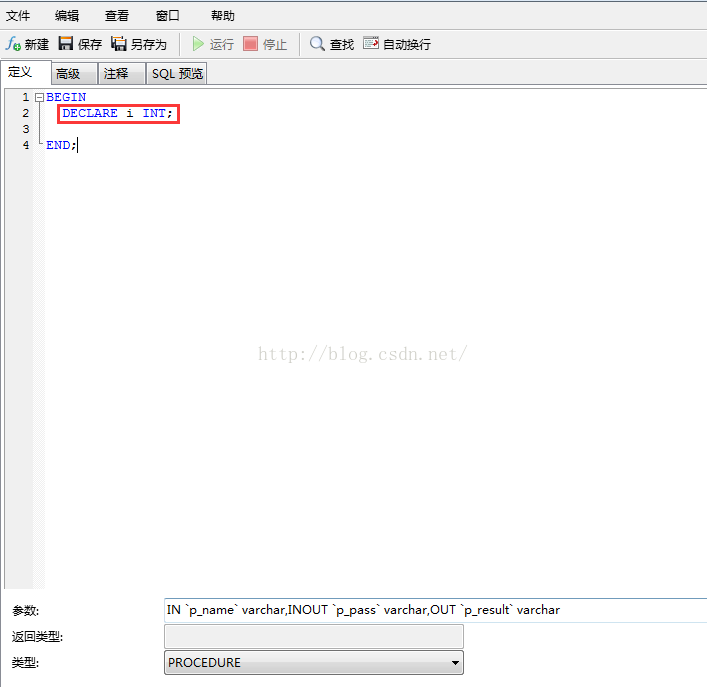Click the 保存 (Save) label text
Image resolution: width=707 pixels, height=687 pixels.
90,44
